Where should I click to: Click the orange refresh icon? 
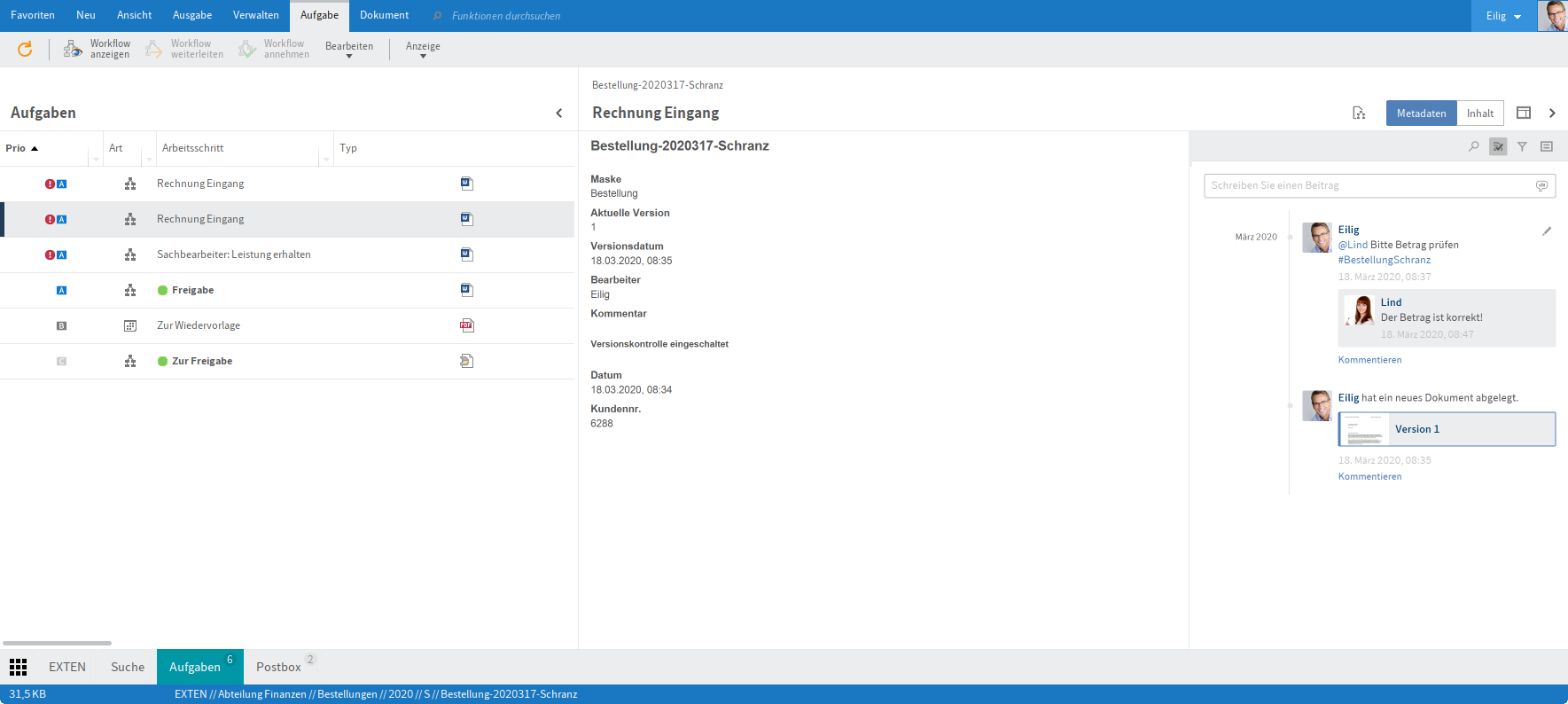pyautogui.click(x=25, y=49)
